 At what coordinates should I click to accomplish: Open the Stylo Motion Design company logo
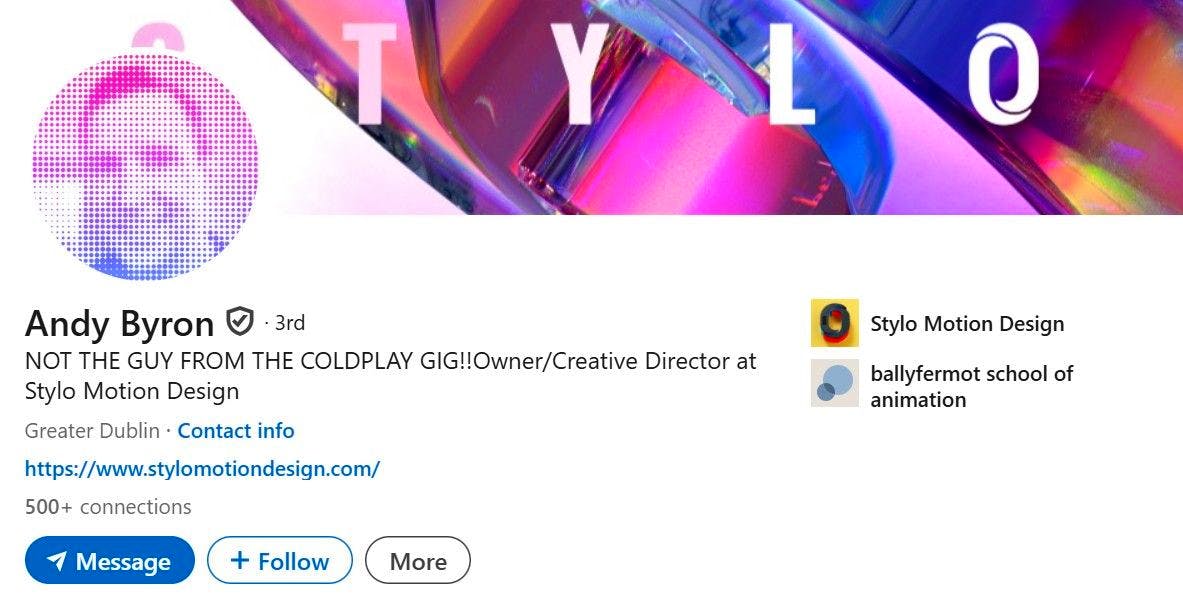point(834,323)
